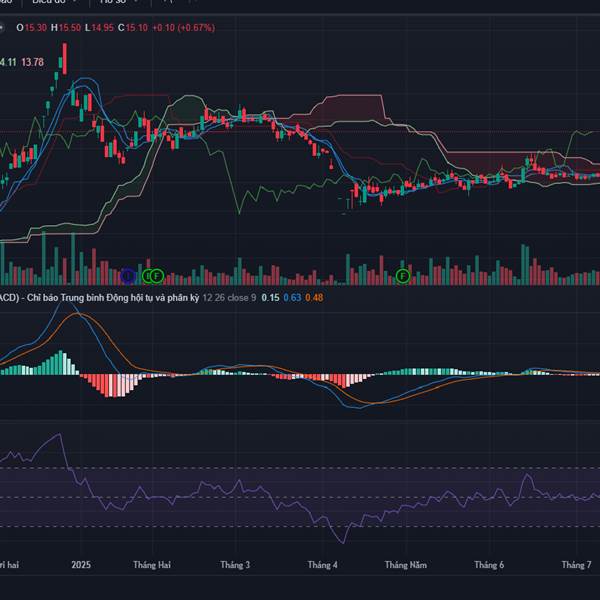Click the green F marker near Tháng Hai
The image size is (600, 600).
[157, 276]
